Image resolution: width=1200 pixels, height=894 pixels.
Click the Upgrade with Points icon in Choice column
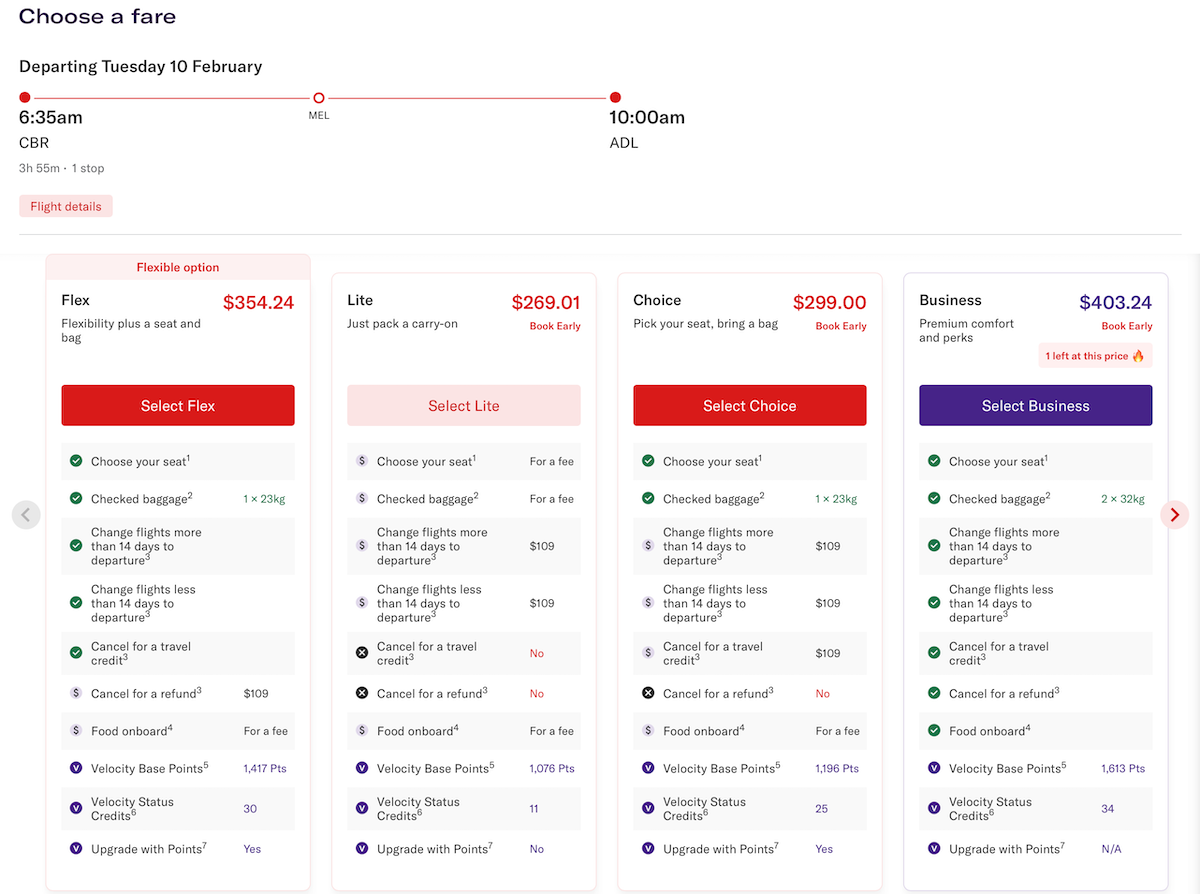tap(648, 848)
